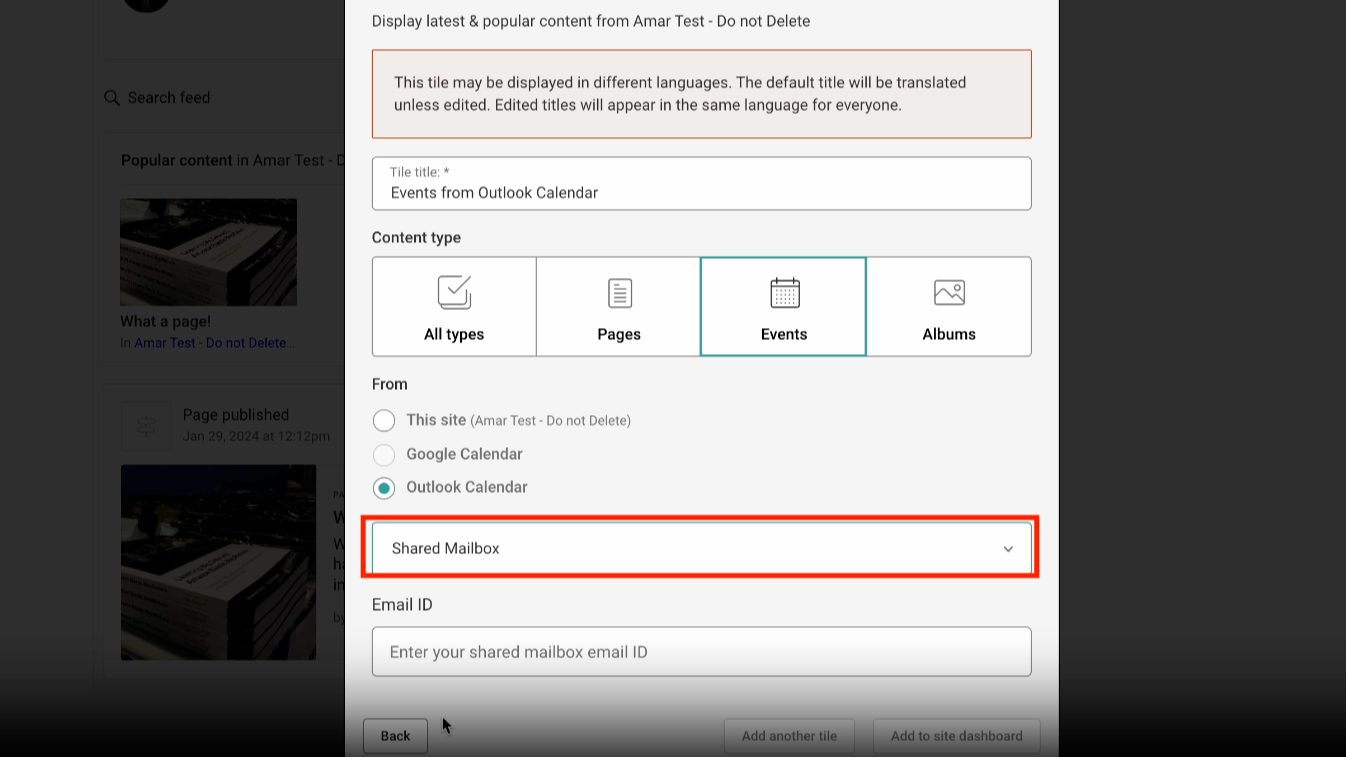Screen dimensions: 1346x757
Task: Expand the mailbox selector chevron
Action: 1008,548
